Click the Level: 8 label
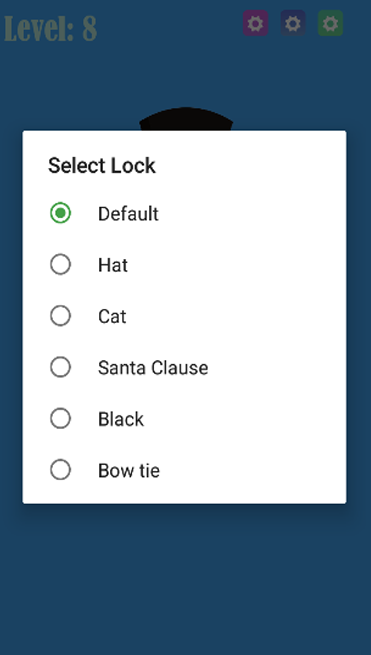Viewport: 371px width, 655px height. point(51,28)
